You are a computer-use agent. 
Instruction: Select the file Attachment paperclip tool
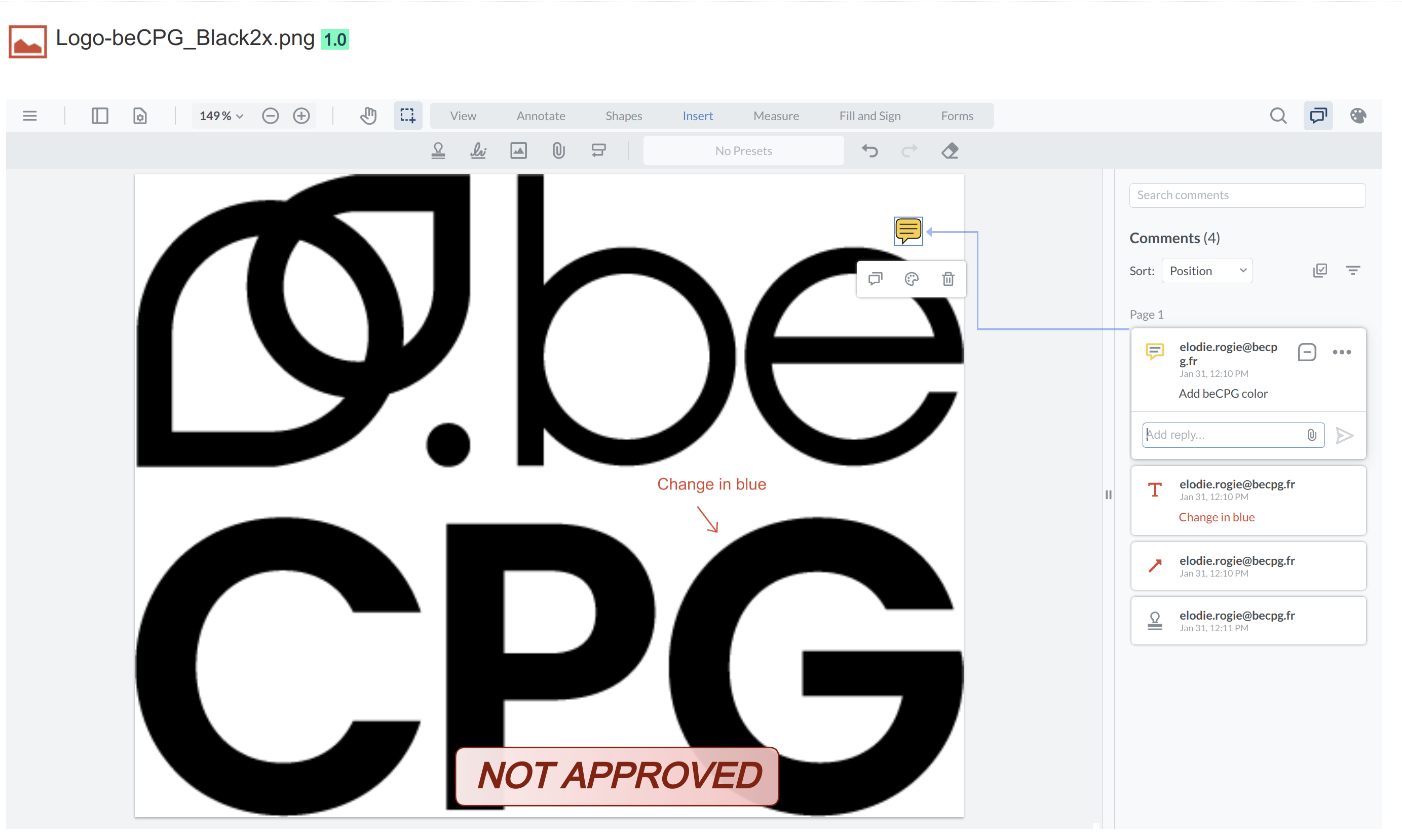(559, 150)
